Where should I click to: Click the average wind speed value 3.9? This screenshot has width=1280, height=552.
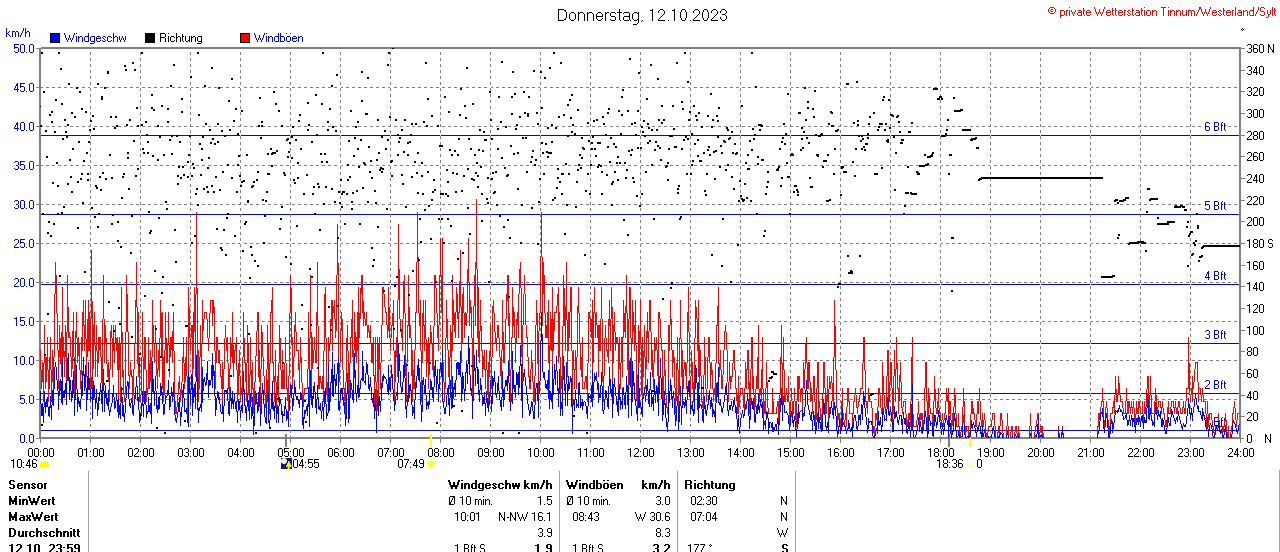pos(544,533)
